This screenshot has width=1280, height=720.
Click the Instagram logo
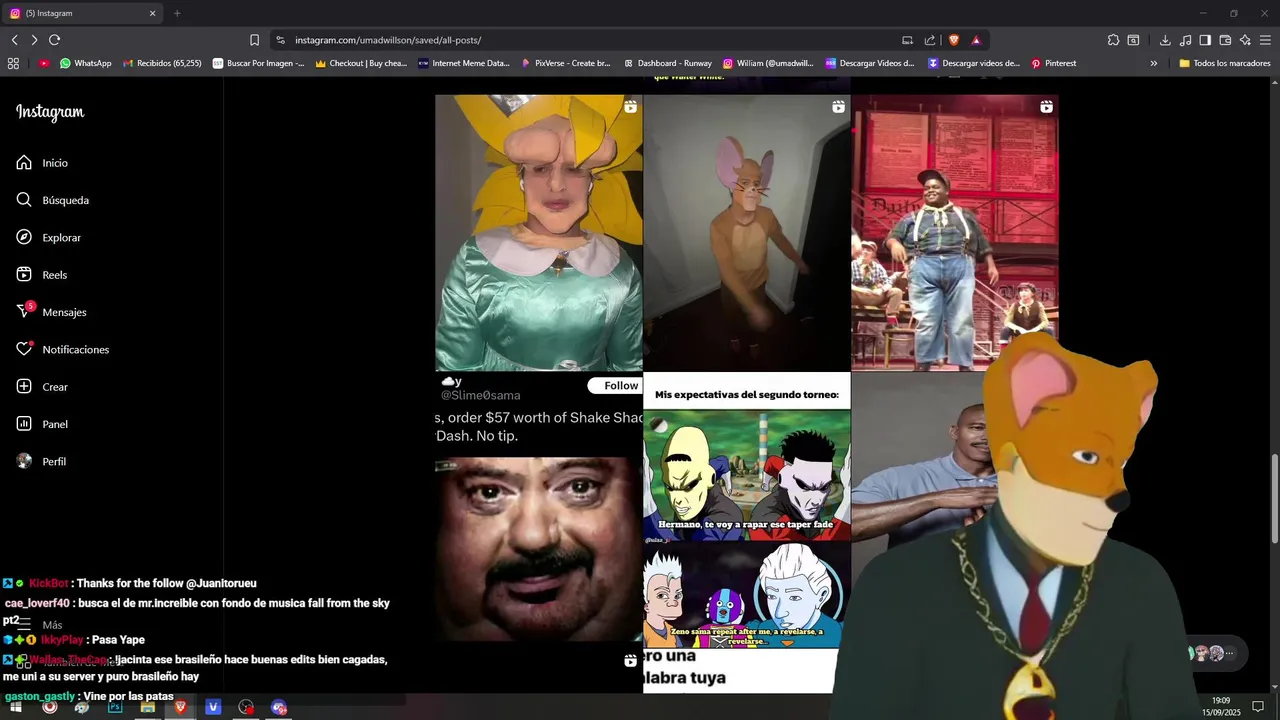50,112
